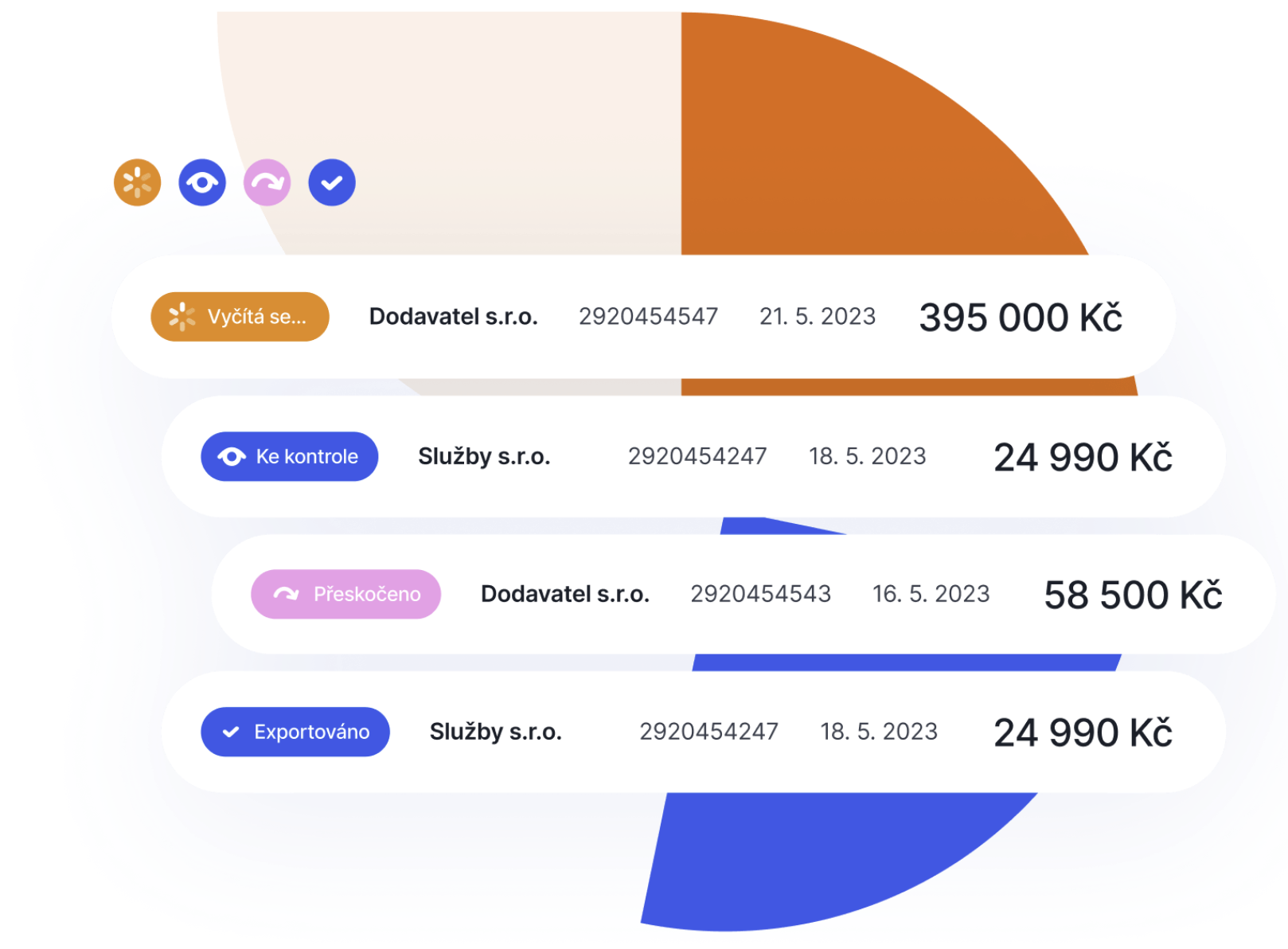The image size is (1288, 949).
Task: Click the date 21. 5. 2023
Action: [x=817, y=317]
